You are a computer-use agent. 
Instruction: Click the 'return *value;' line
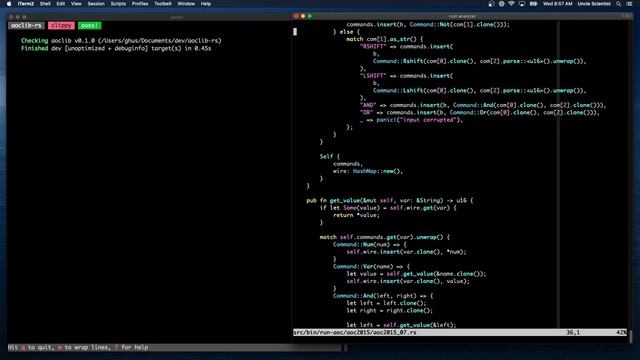pos(356,215)
